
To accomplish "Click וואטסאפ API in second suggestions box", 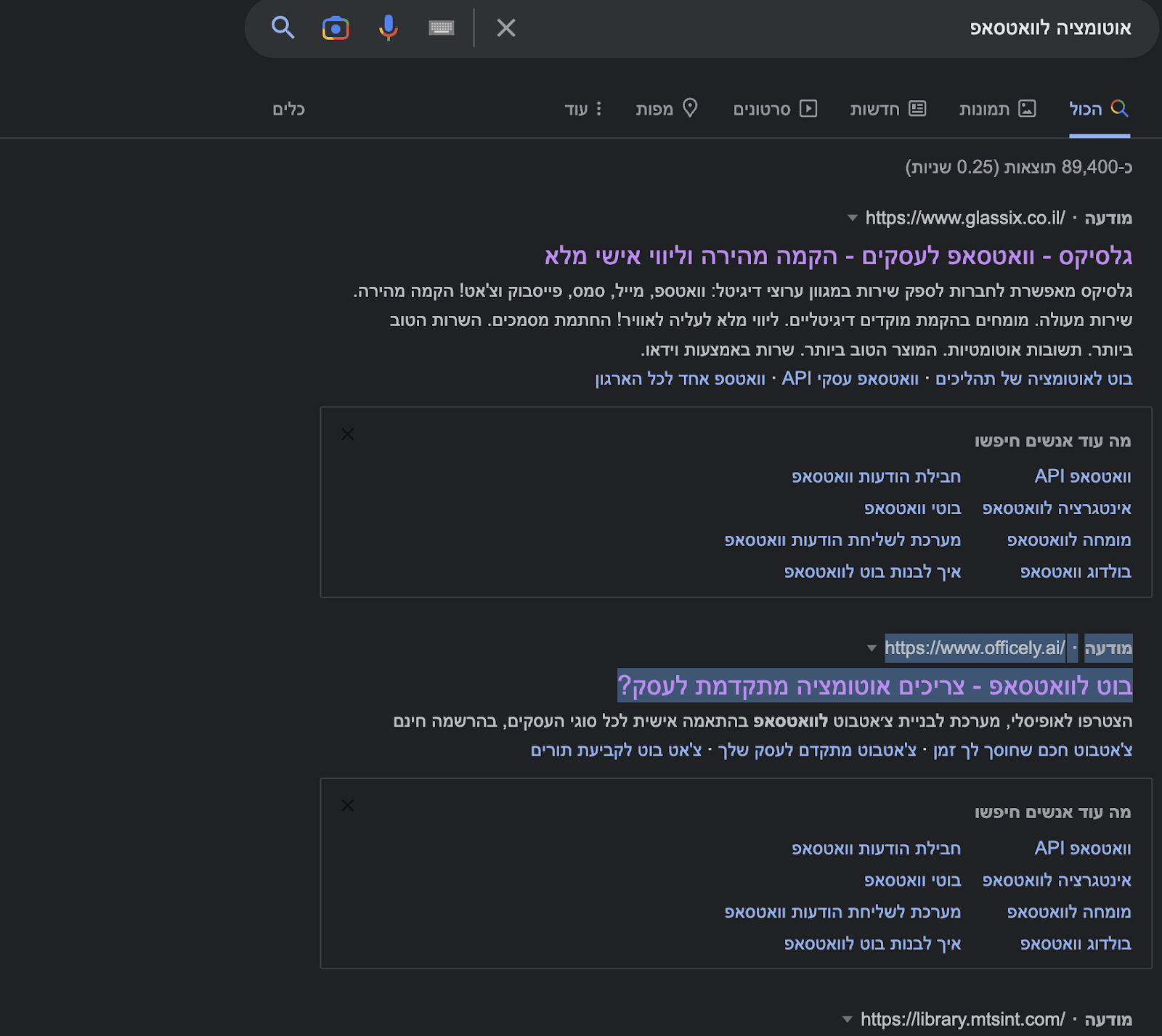I will pyautogui.click(x=1083, y=848).
